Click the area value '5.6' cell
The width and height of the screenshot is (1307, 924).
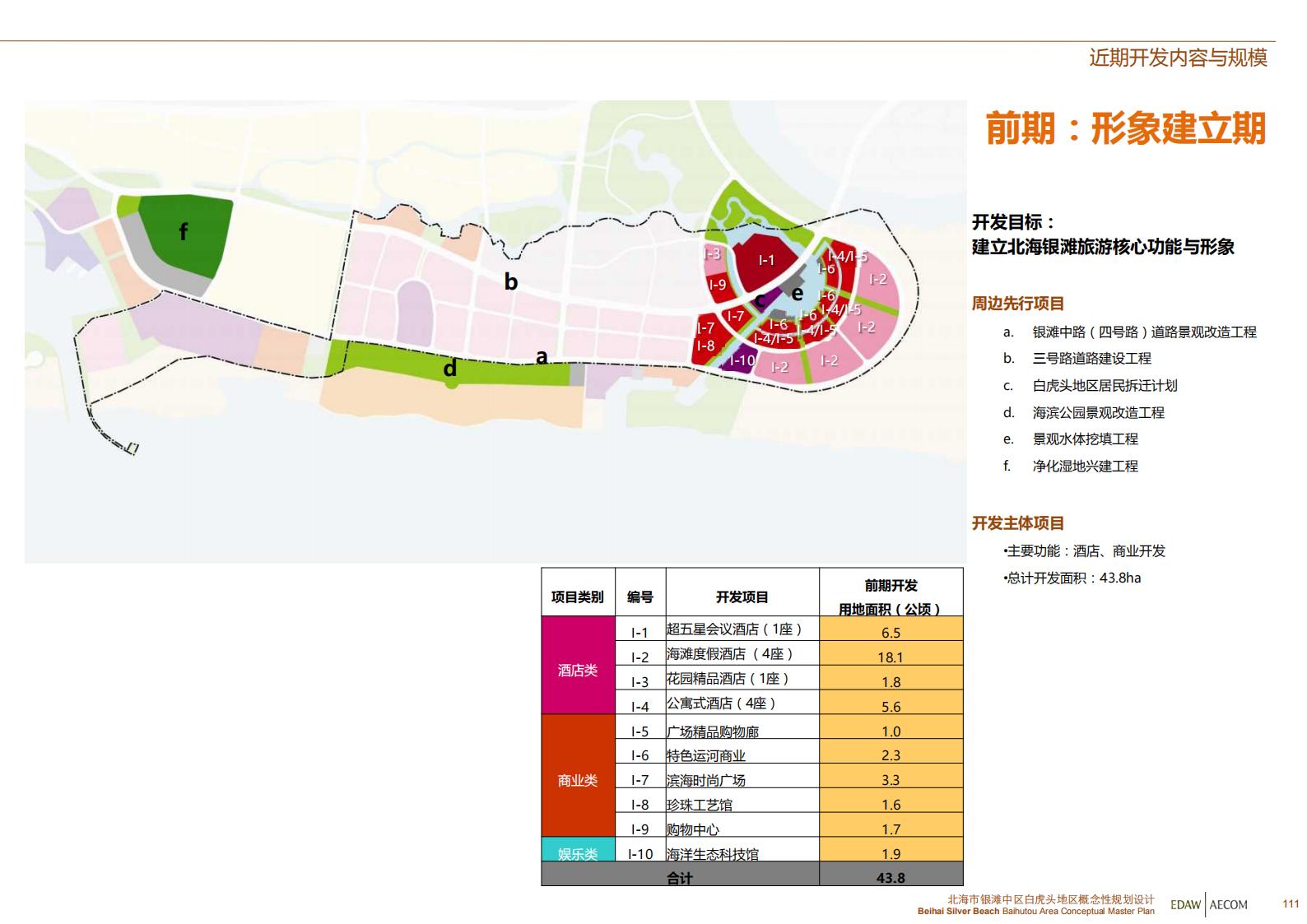click(891, 703)
